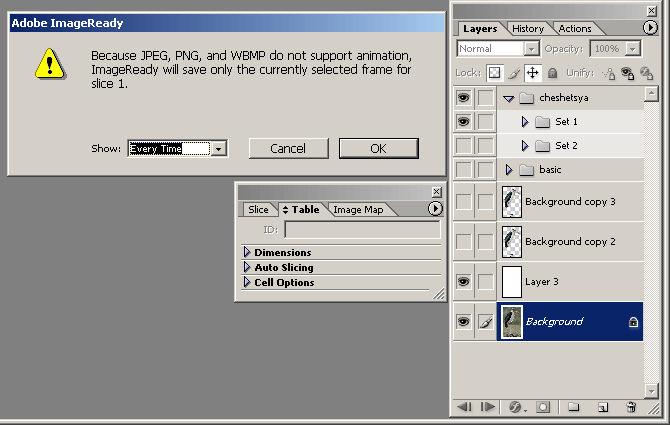Show the basic layer set
The image size is (670, 425).
[x=463, y=170]
